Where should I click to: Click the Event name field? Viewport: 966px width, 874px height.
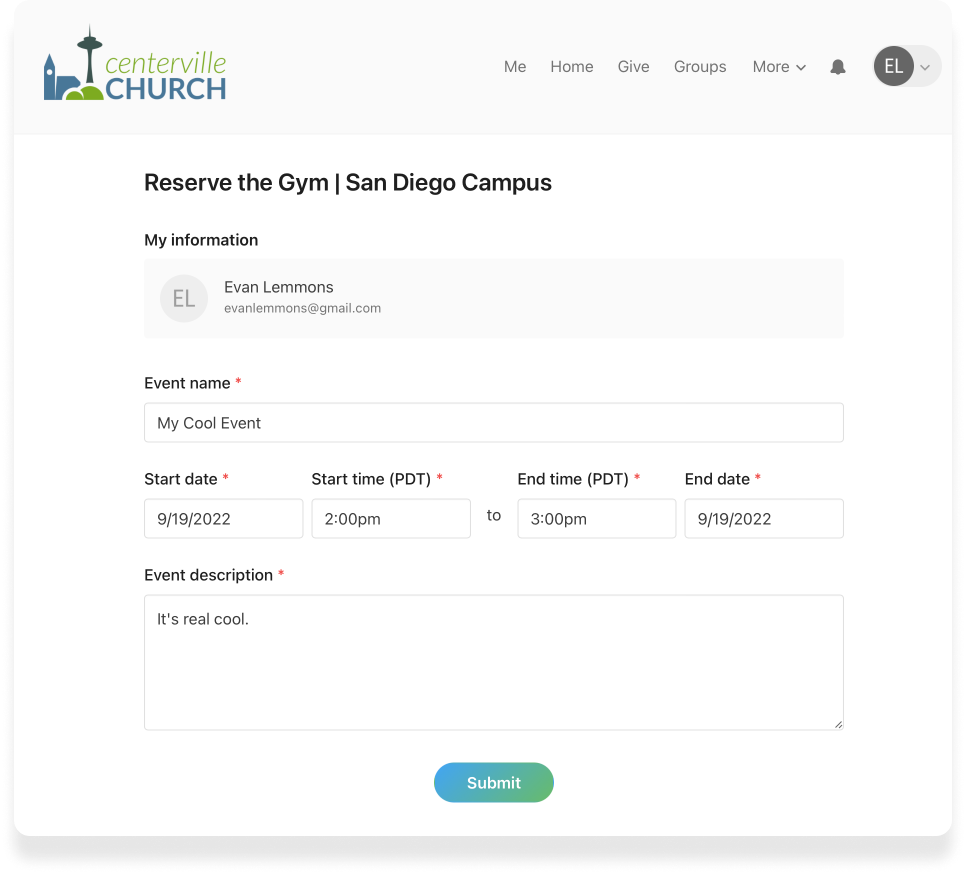click(x=493, y=423)
